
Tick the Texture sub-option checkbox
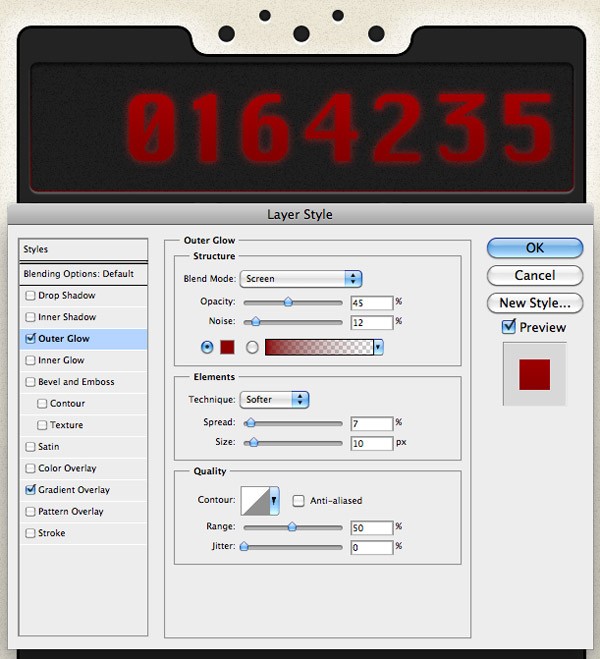[x=42, y=425]
